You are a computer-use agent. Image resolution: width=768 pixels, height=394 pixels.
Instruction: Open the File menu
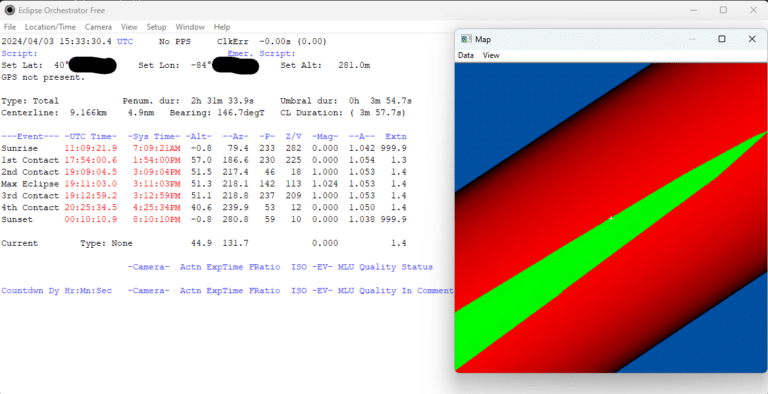pyautogui.click(x=10, y=27)
